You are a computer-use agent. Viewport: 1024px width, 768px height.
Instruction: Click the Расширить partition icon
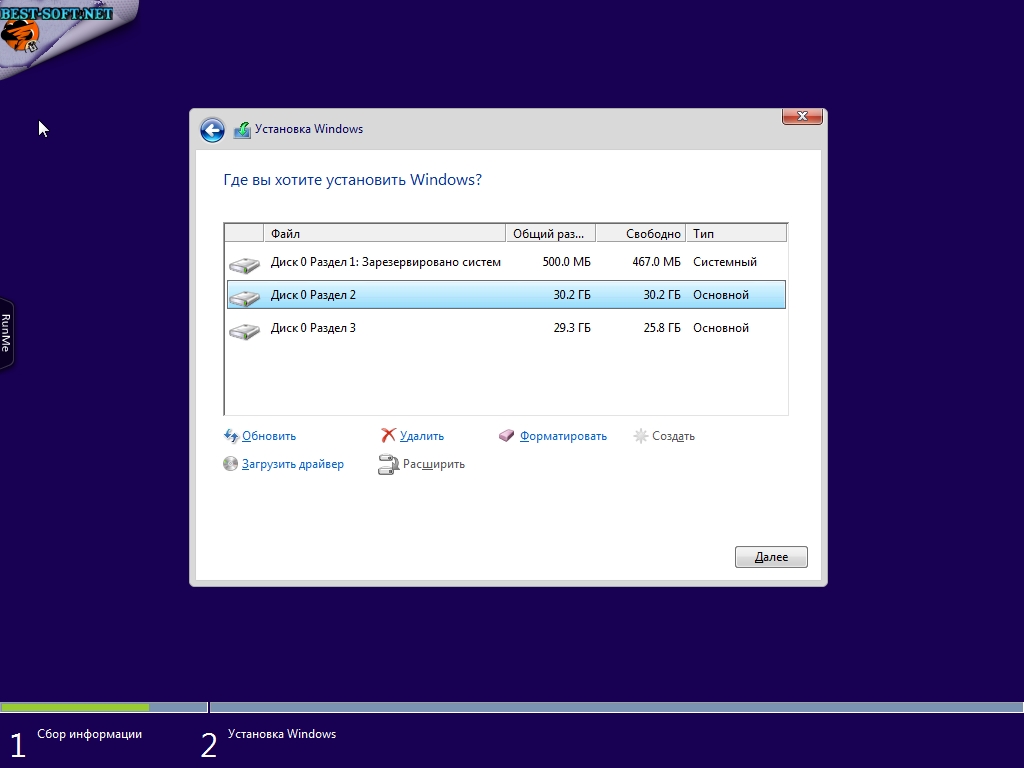(x=388, y=464)
